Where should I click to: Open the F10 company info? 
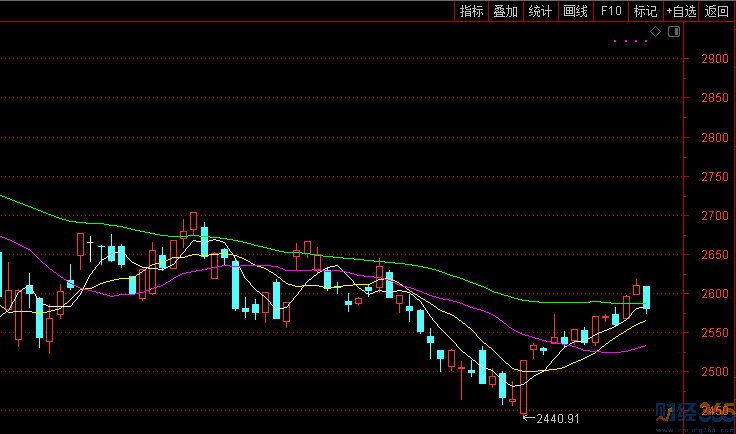point(611,11)
